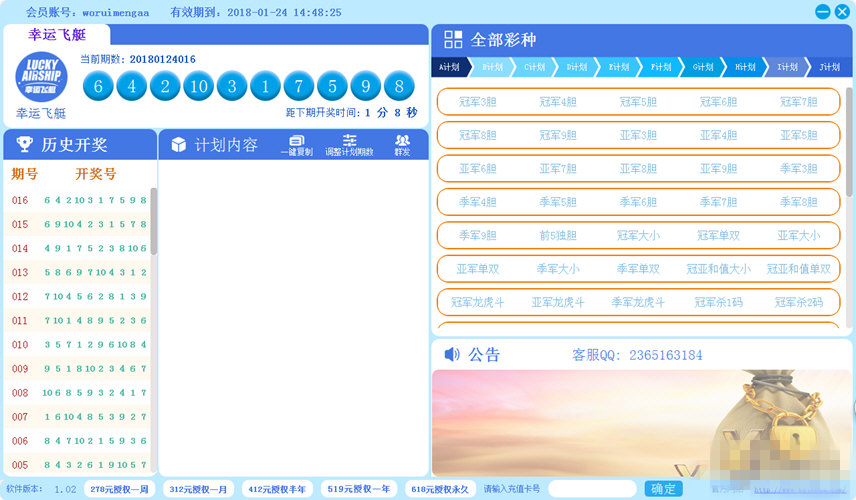856x500 pixels.
Task: Choose 312元授权一月 option
Action: pyautogui.click(x=198, y=489)
